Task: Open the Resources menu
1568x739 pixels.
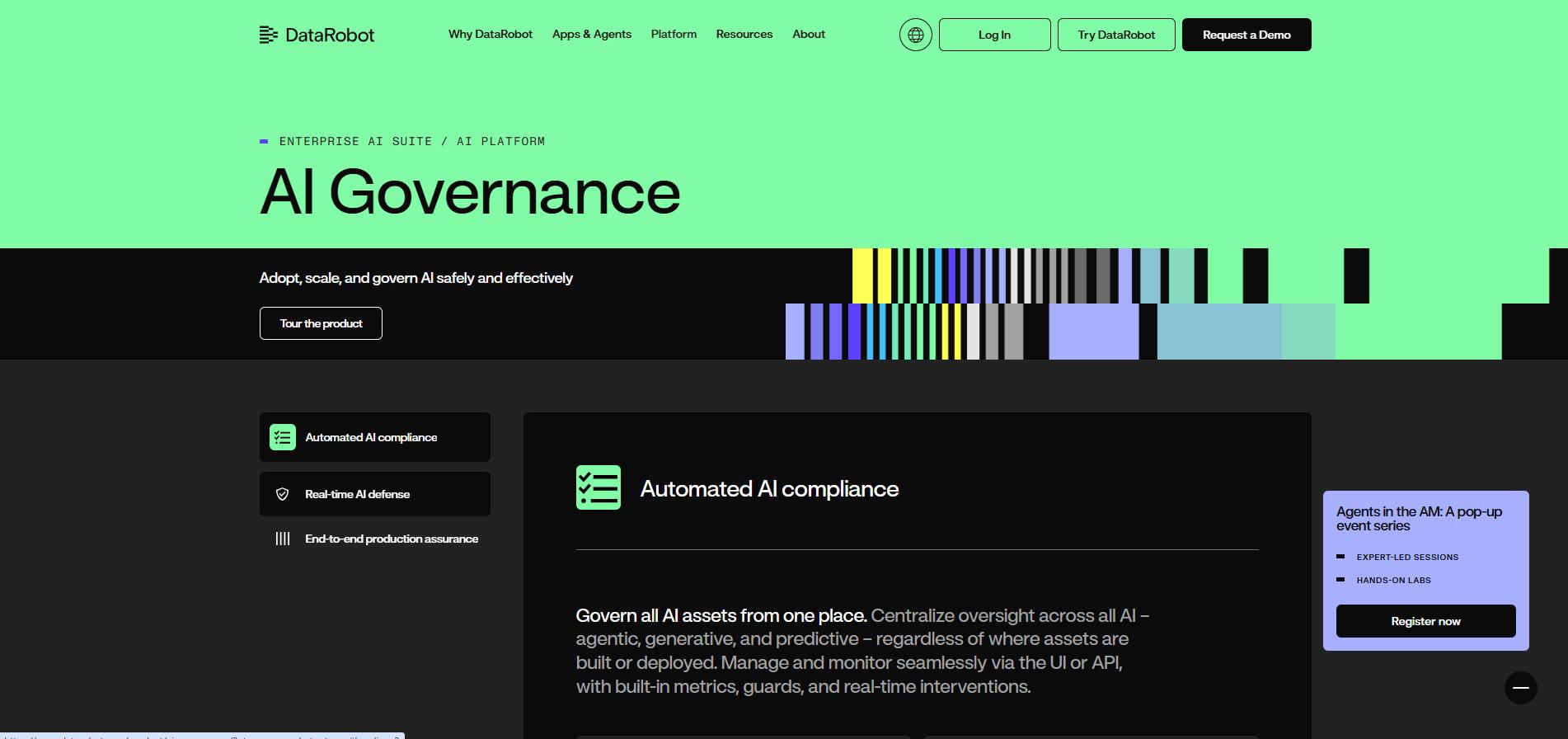Action: click(x=744, y=34)
